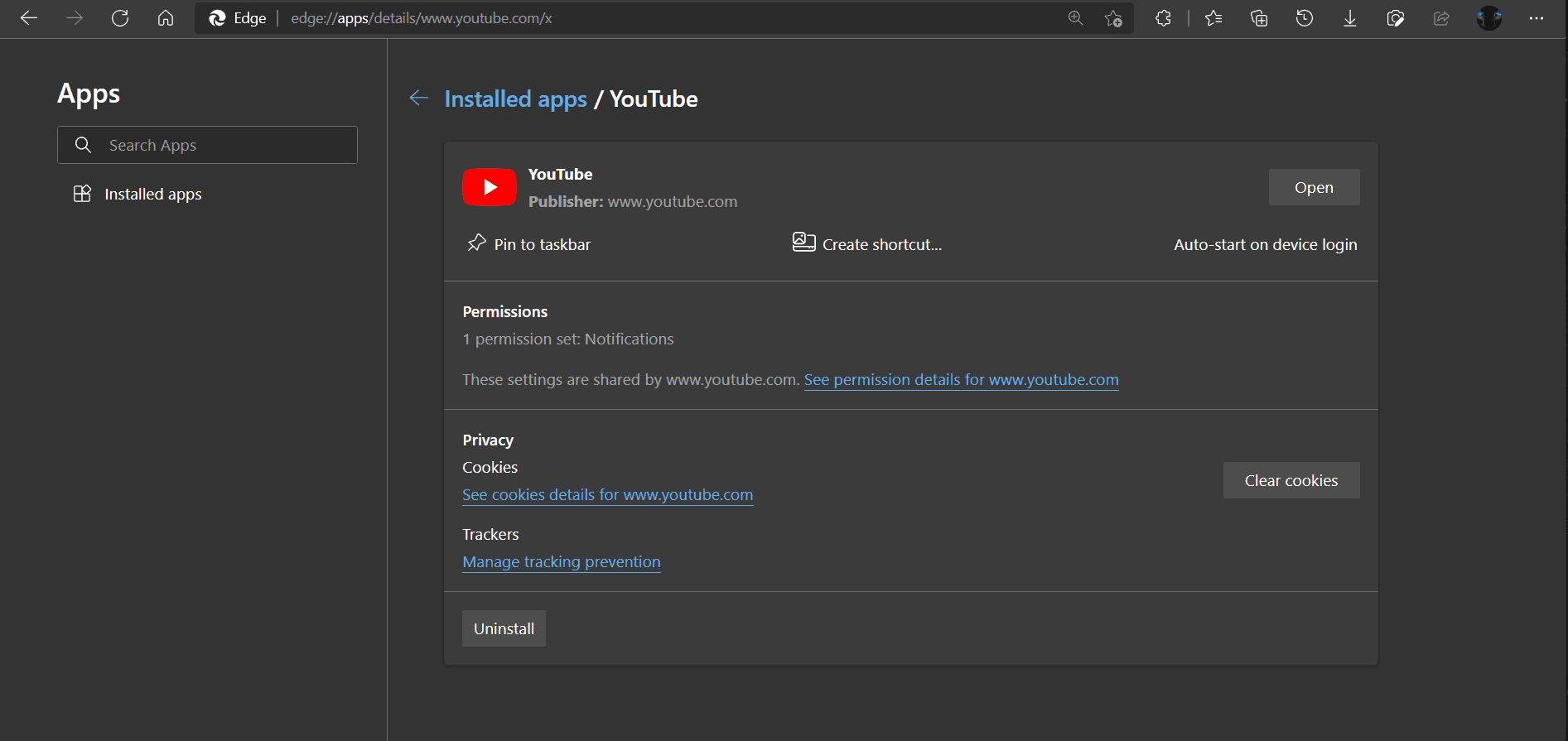Click the Apps sidebar title
Viewport: 1568px width, 741px height.
click(89, 94)
